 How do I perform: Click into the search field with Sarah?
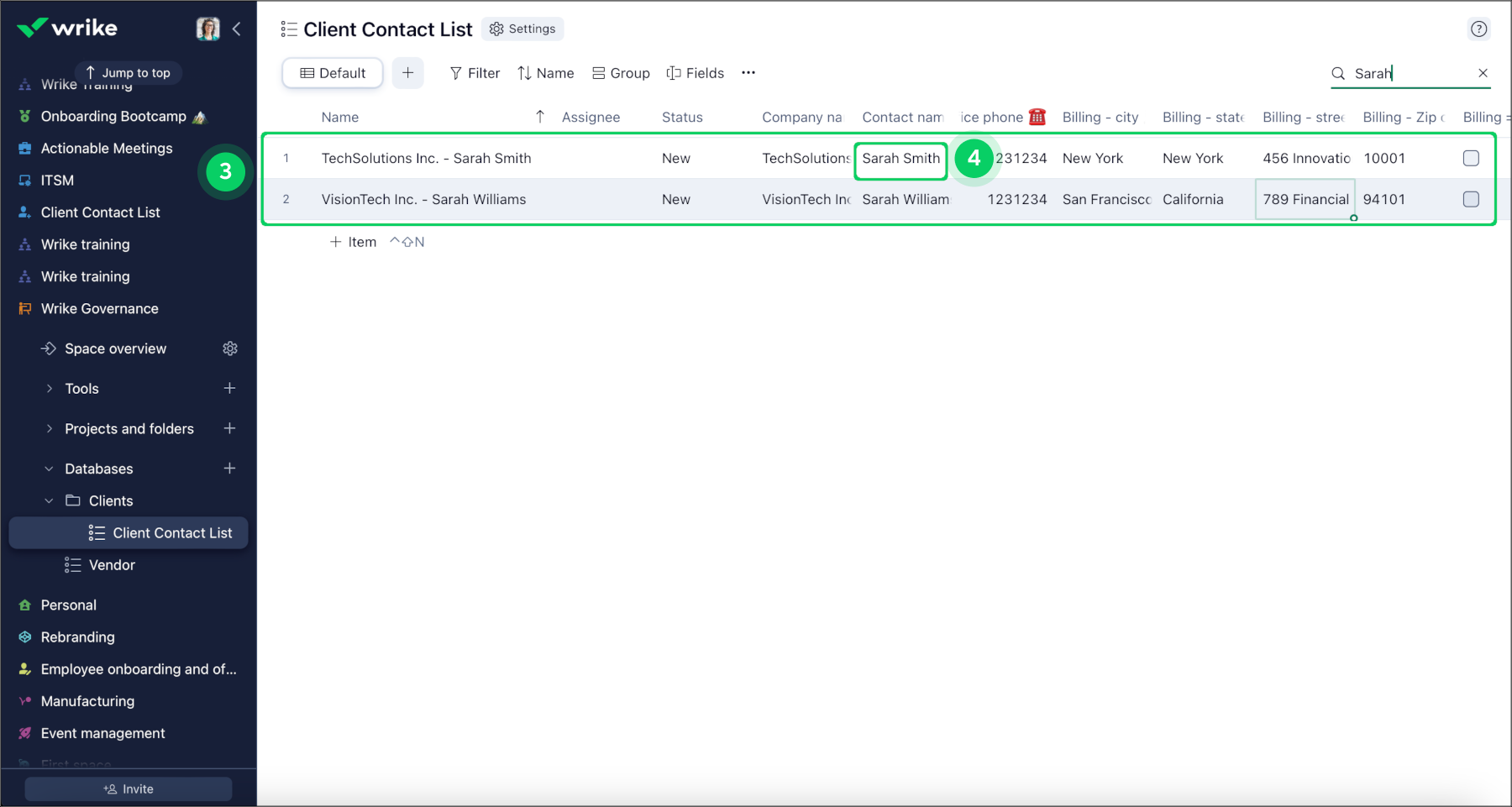[x=1411, y=74]
